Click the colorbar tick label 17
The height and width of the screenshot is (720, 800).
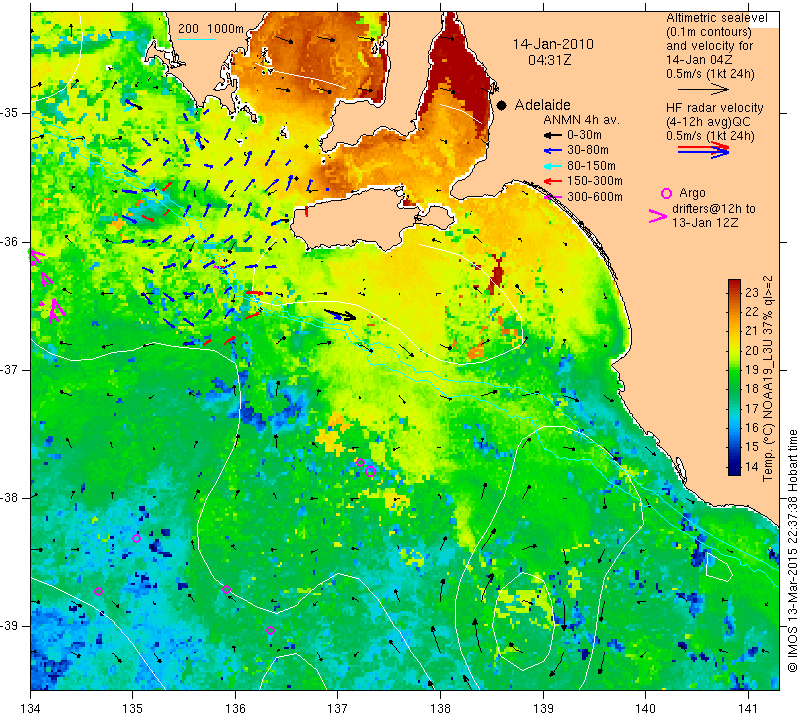click(x=752, y=409)
